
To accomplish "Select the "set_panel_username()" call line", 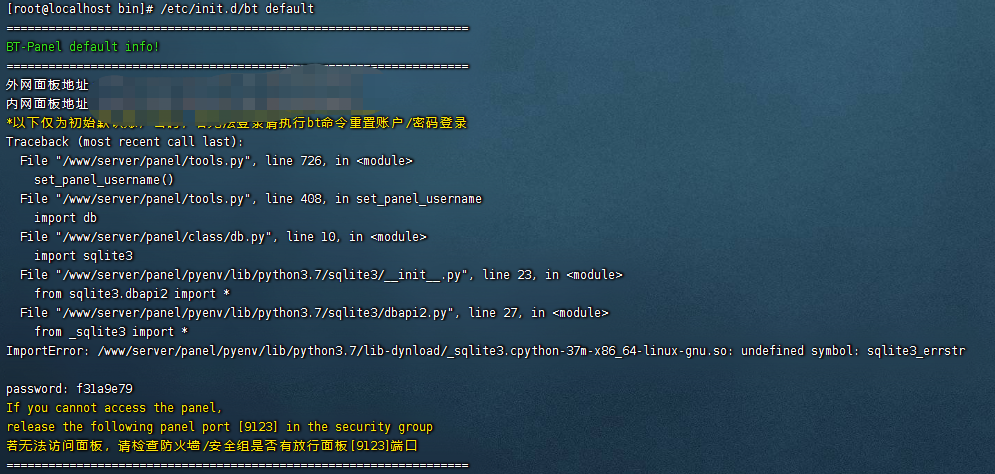I will (x=104, y=180).
